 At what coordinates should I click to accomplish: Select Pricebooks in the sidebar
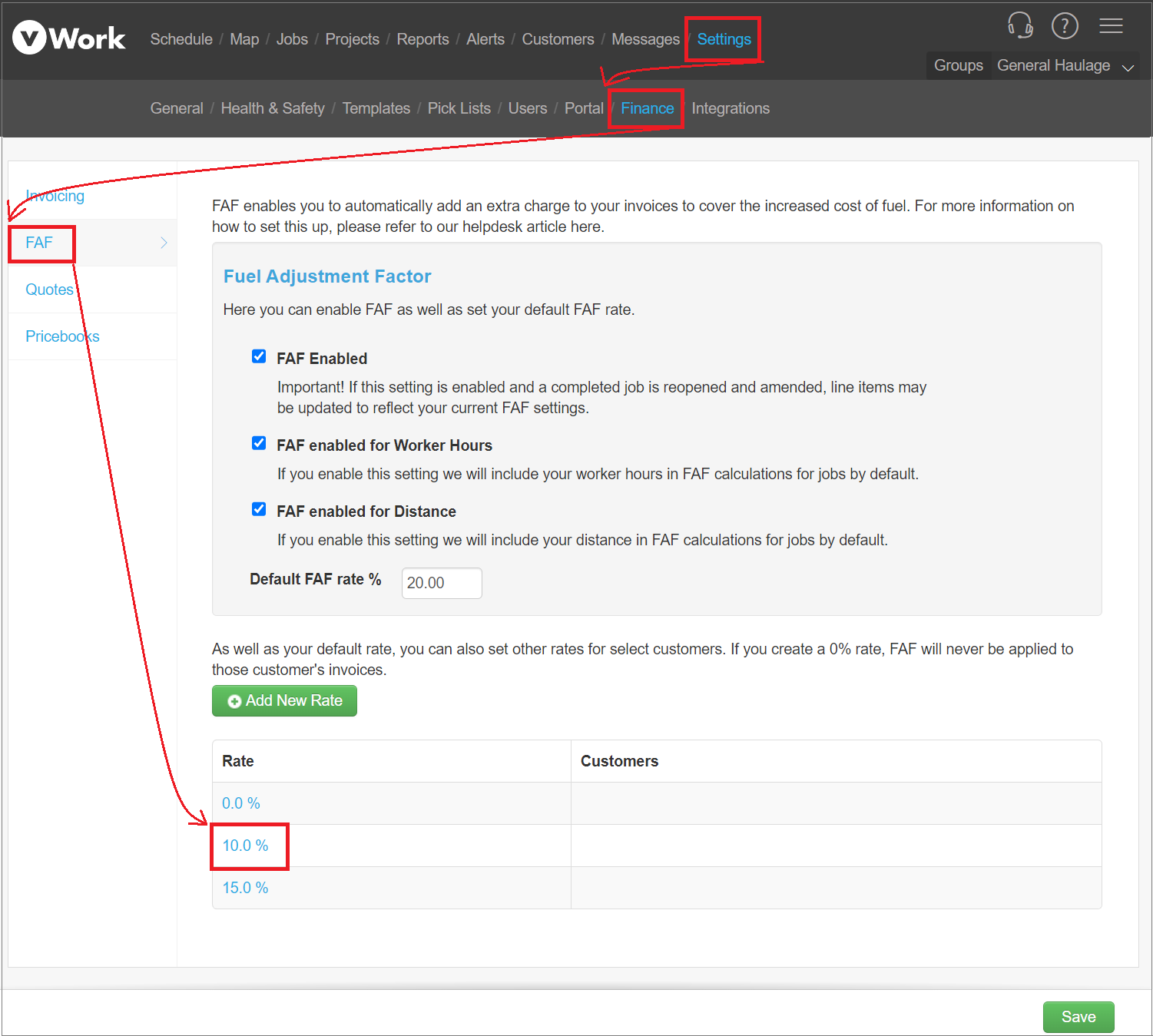tap(62, 336)
